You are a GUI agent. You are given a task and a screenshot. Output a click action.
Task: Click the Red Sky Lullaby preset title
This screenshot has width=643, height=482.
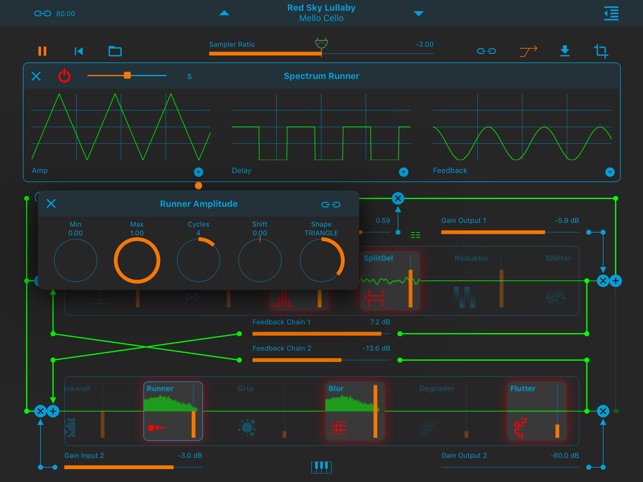321,8
